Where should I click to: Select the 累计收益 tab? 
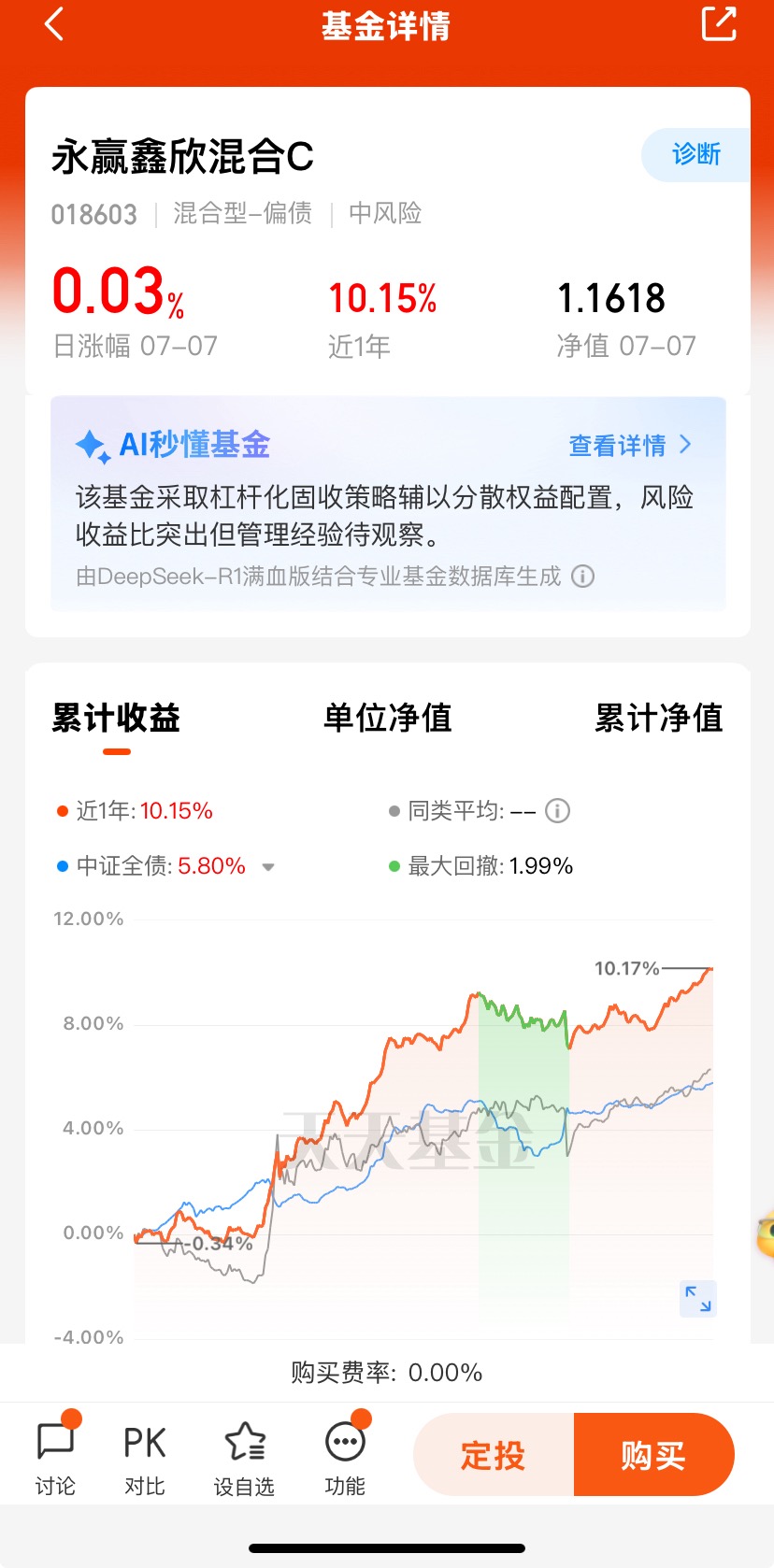116,718
